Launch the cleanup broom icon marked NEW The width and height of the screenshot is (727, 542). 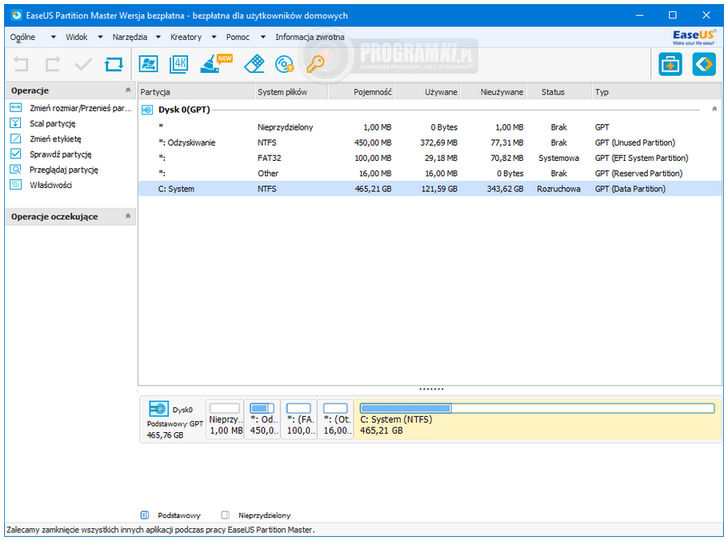coord(216,64)
